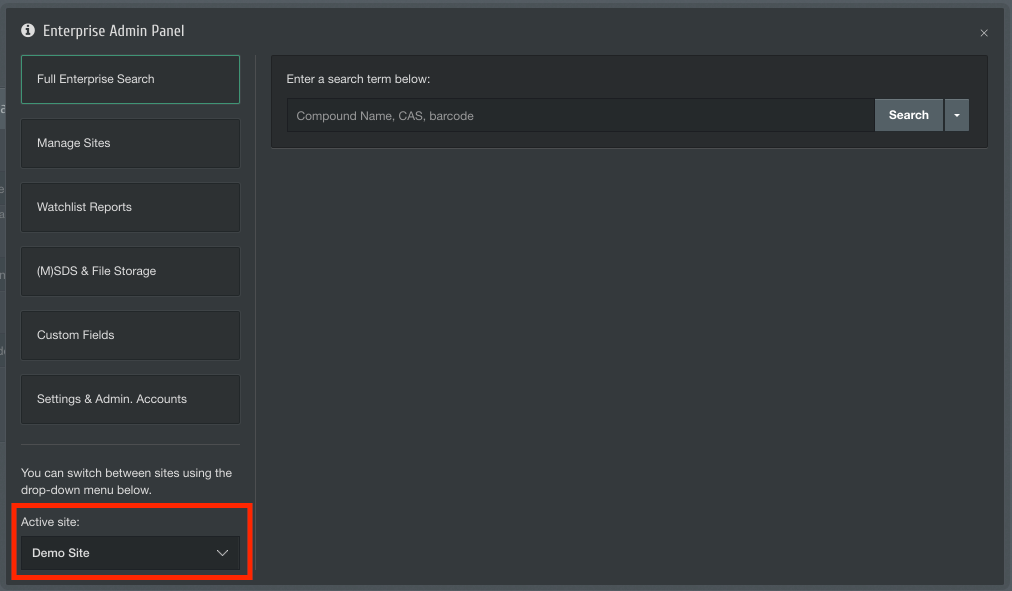Open the Full Enterprise Search section
The width and height of the screenshot is (1012, 591).
coord(130,79)
